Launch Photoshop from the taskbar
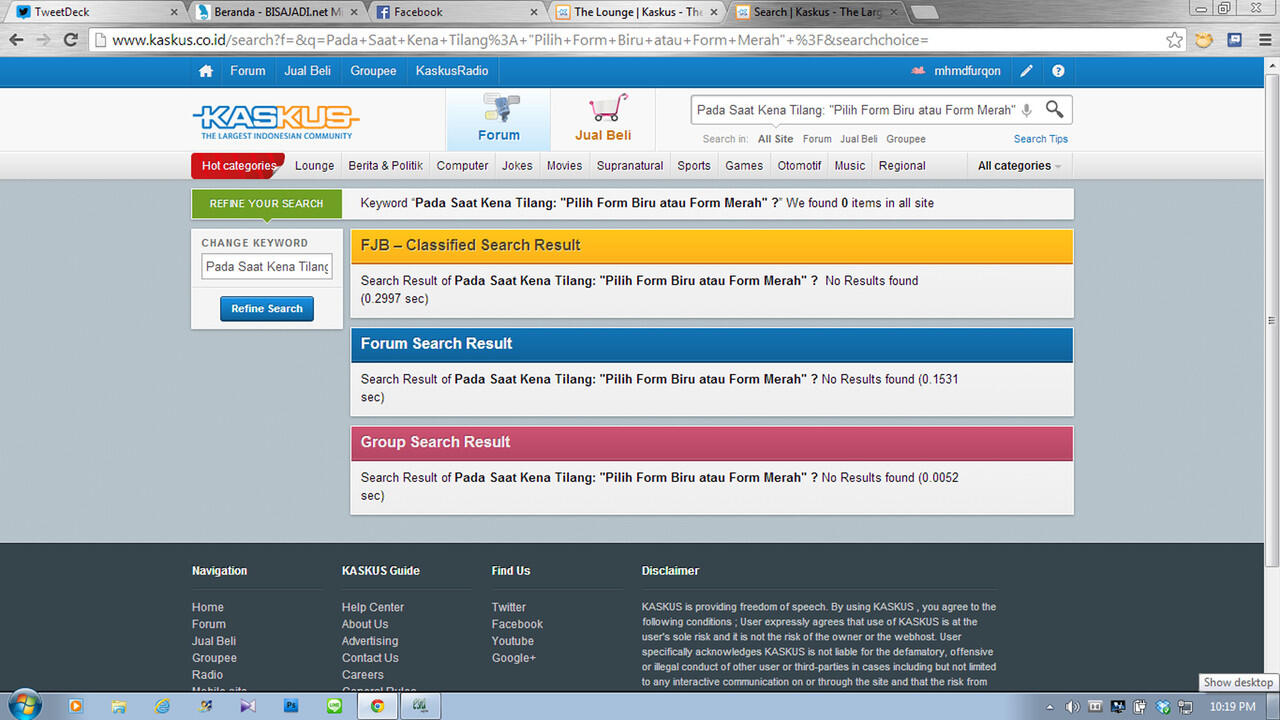Viewport: 1280px width, 720px height. (291, 705)
